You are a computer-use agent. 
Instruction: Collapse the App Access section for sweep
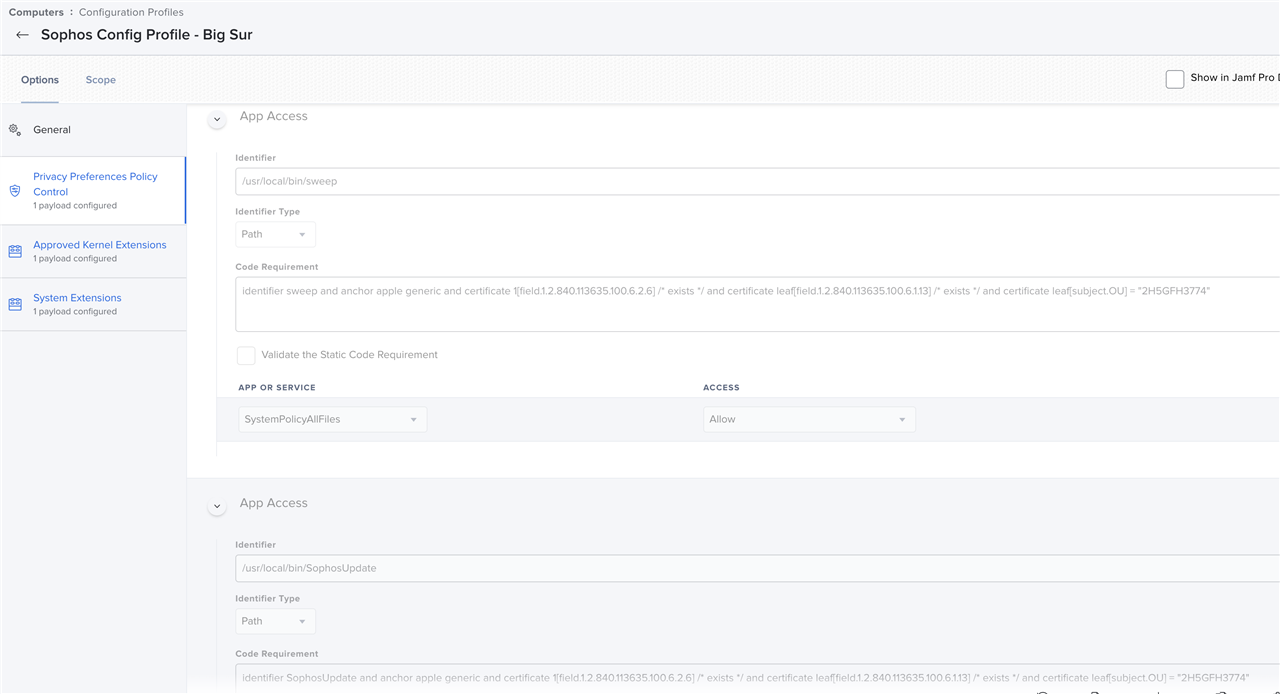[x=217, y=119]
